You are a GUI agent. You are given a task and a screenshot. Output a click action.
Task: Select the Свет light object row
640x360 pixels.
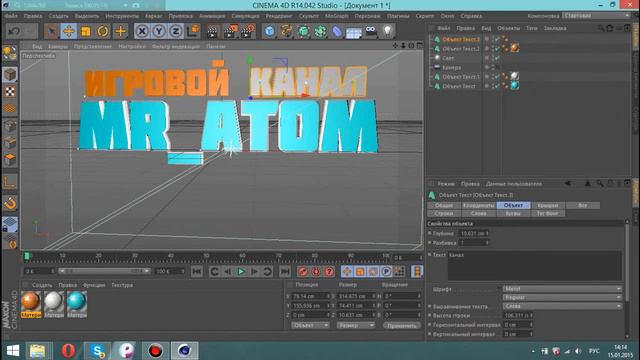(x=448, y=58)
